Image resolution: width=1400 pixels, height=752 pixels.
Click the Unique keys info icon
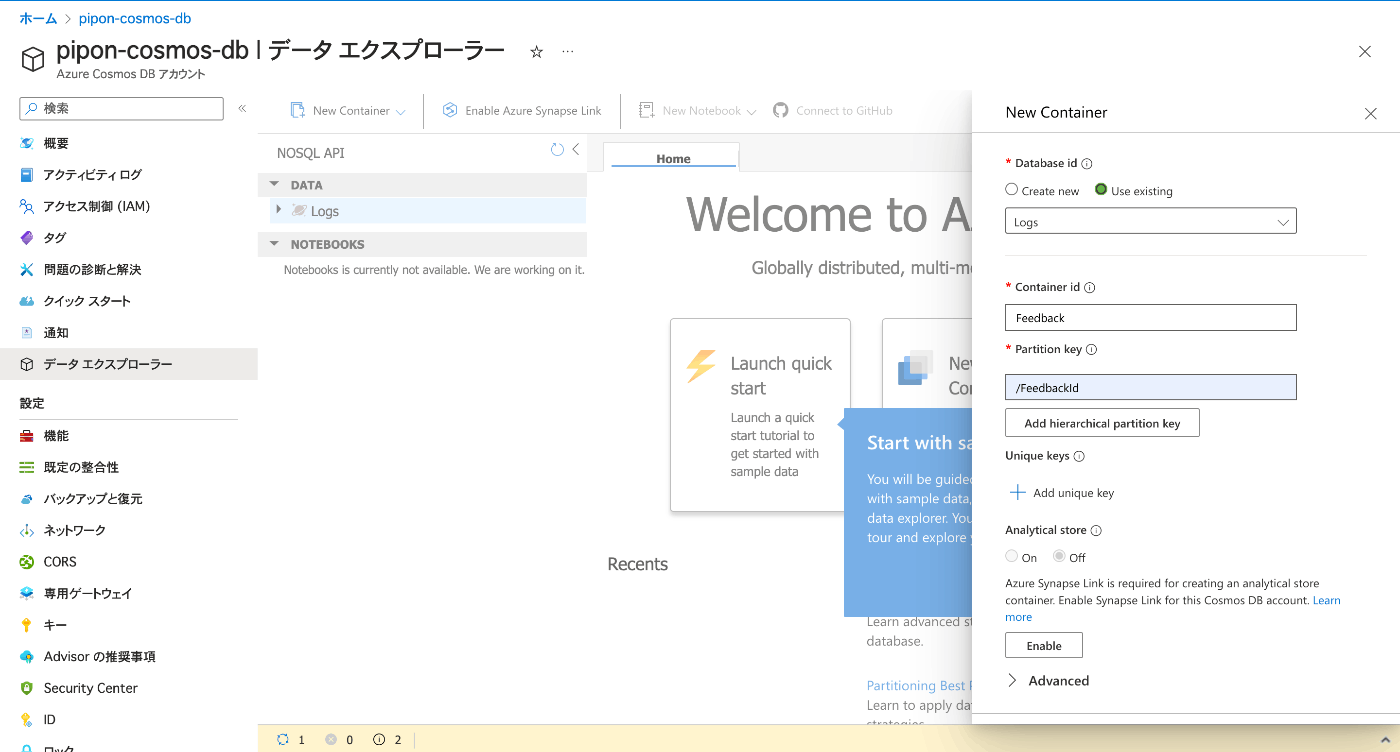(x=1079, y=456)
